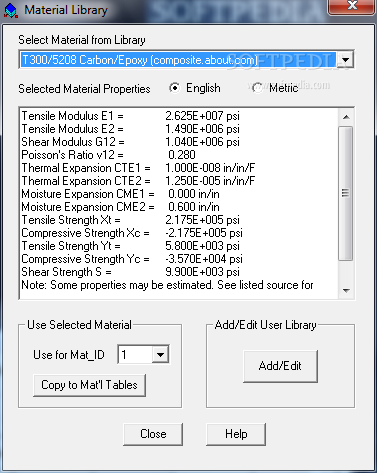Image resolution: width=377 pixels, height=473 pixels.
Task: Click the Material Library app icon in title bar
Action: click(10, 10)
